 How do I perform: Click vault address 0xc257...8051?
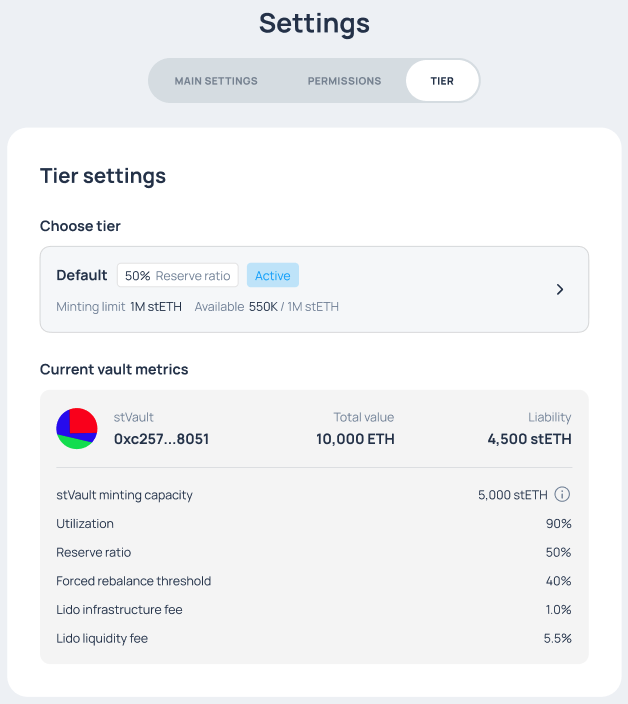(161, 438)
